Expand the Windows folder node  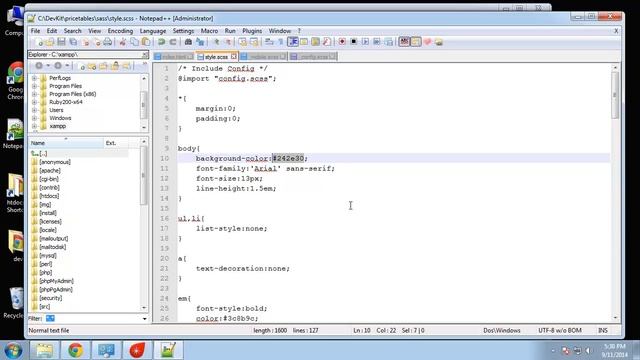point(34,118)
